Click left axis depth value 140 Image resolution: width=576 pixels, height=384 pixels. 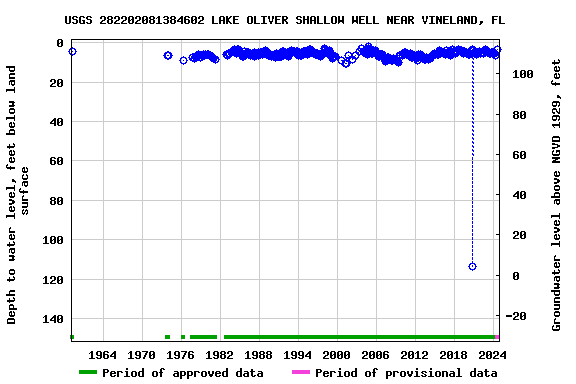(x=53, y=319)
